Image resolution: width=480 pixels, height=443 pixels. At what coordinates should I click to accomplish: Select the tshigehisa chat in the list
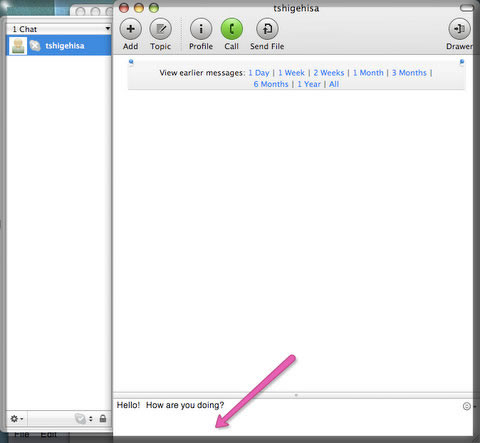(x=59, y=46)
